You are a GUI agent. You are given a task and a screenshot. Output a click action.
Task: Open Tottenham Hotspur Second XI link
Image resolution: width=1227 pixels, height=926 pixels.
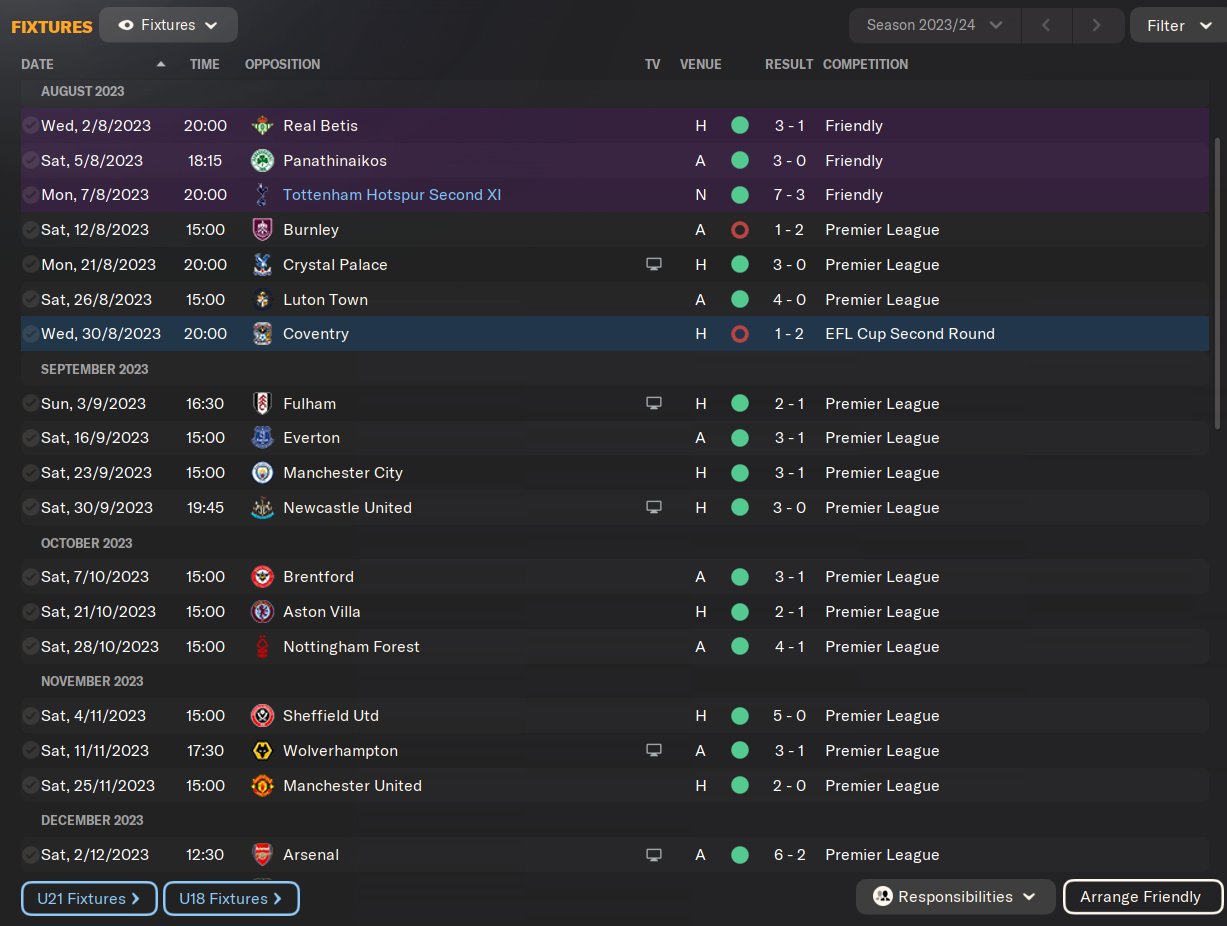(392, 195)
